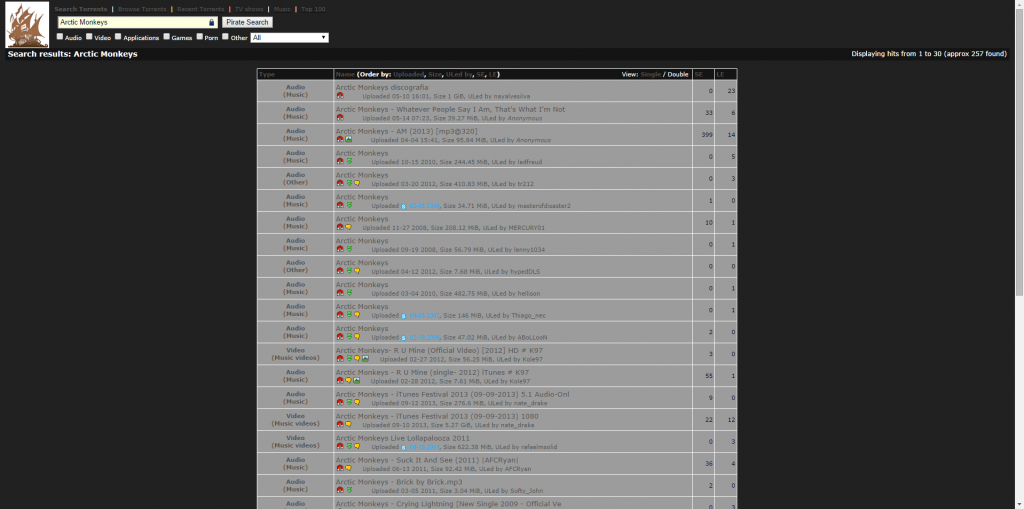Click magnet icon in ledfreud's torrent row
Screen dimensions: 1024x509
[340, 161]
